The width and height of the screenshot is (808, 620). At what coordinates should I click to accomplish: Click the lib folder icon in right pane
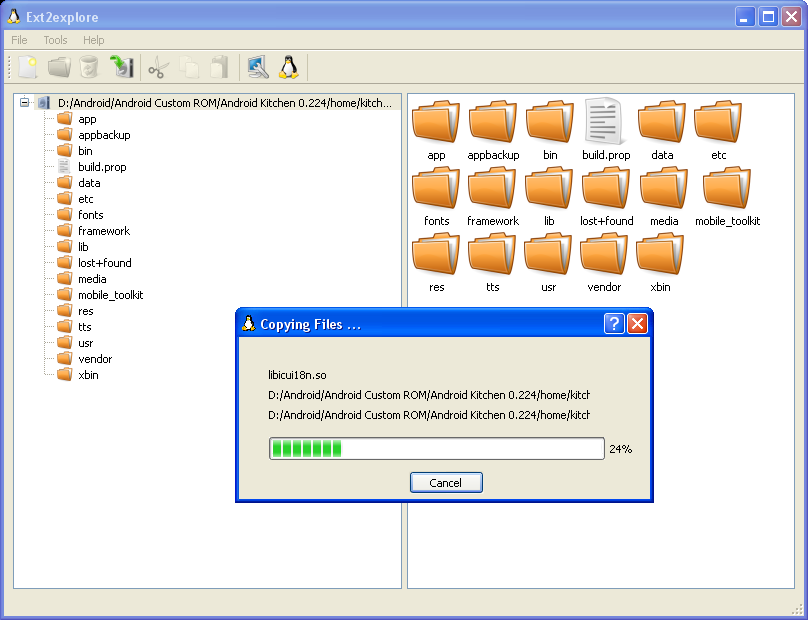coord(549,188)
